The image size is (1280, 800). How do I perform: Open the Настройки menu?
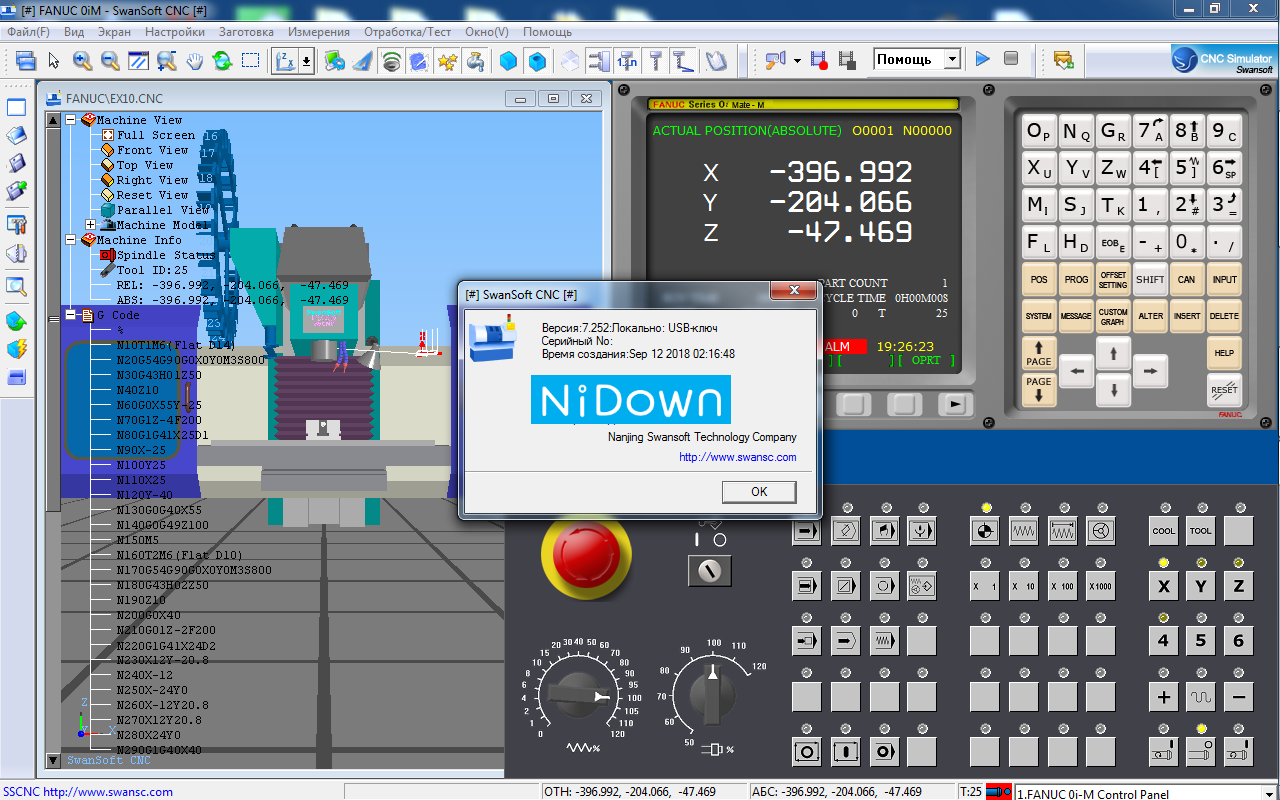point(175,32)
